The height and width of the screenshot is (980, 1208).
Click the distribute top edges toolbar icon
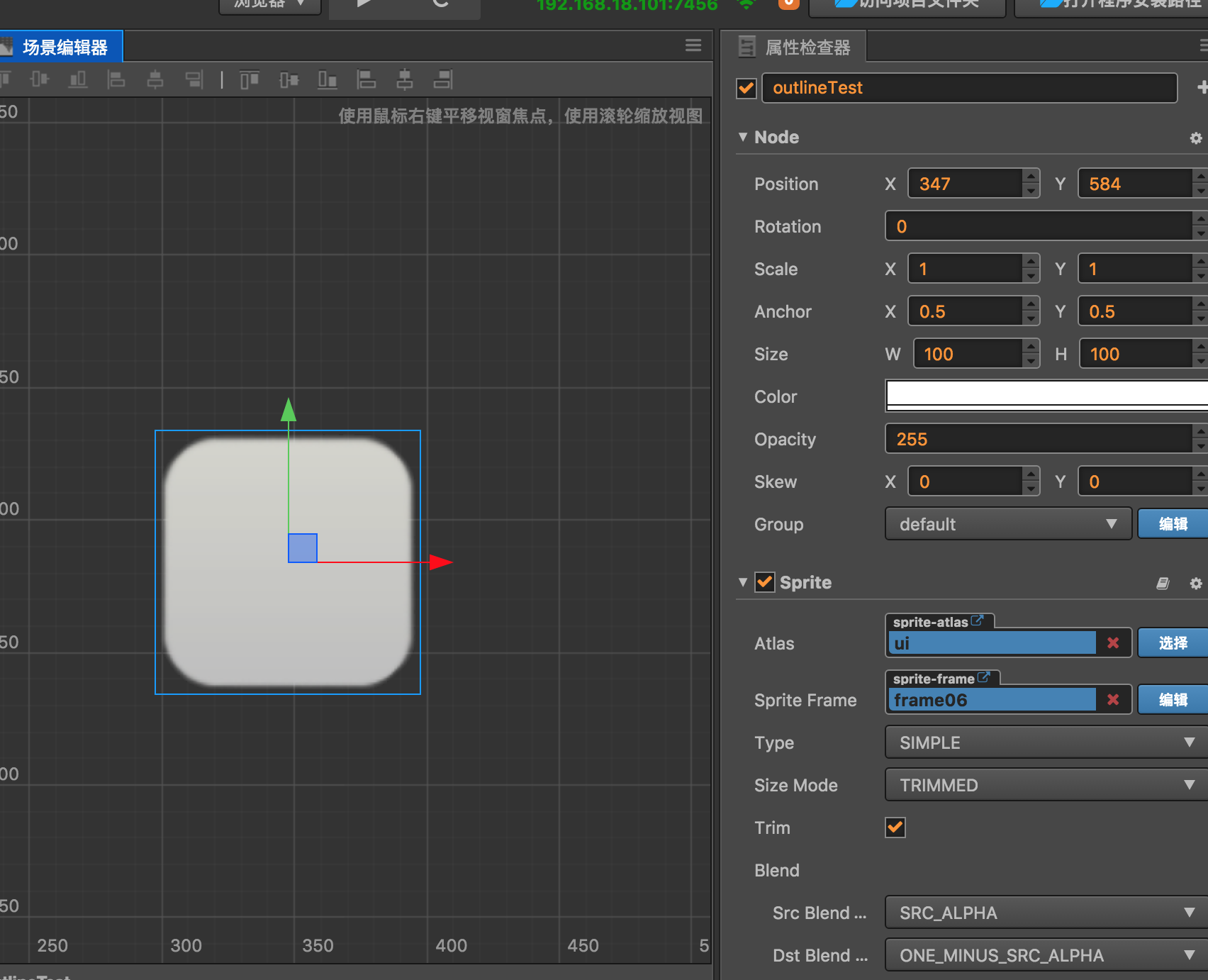tap(249, 80)
